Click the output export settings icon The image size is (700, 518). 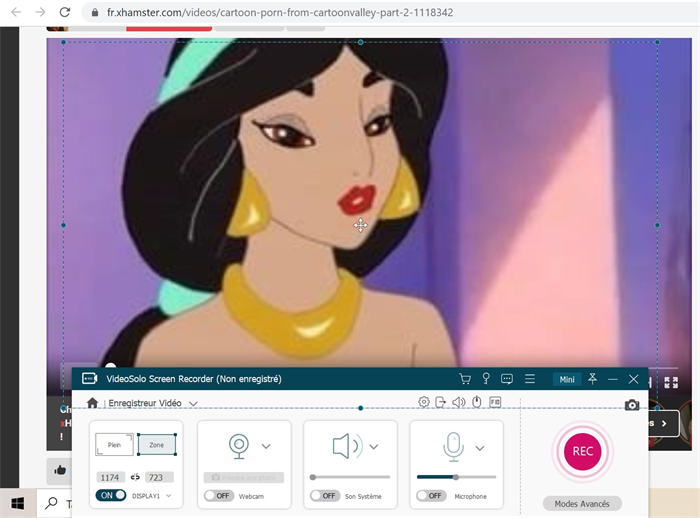(441, 402)
